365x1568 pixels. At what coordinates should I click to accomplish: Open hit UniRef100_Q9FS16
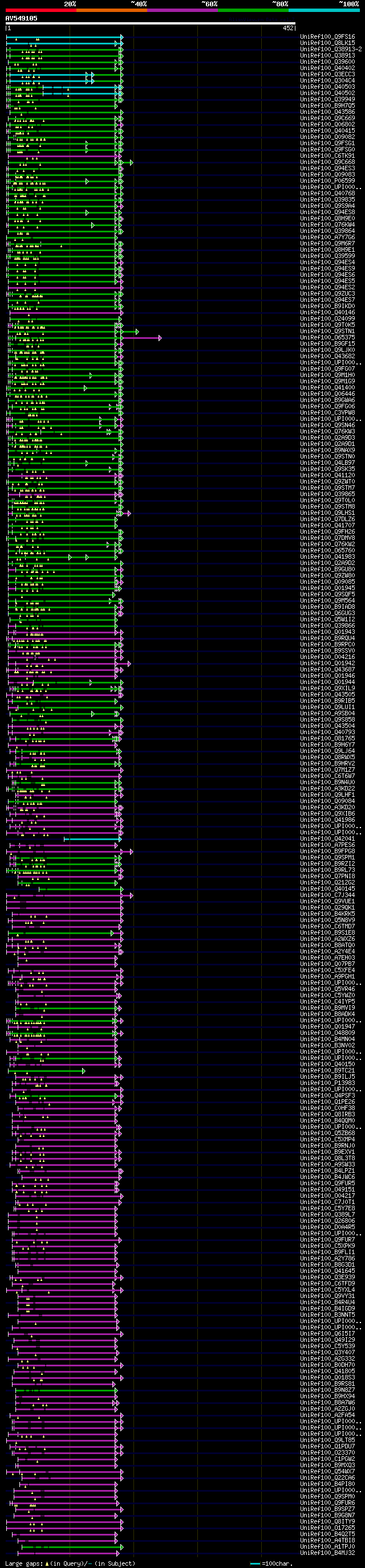[x=327, y=37]
